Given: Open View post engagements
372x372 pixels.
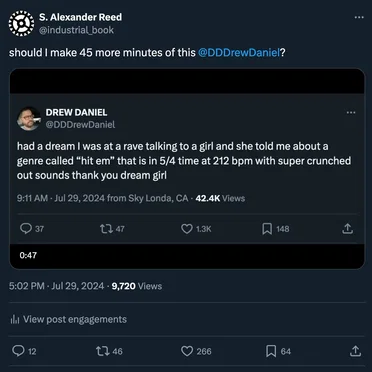Looking at the screenshot, I should click(x=68, y=319).
